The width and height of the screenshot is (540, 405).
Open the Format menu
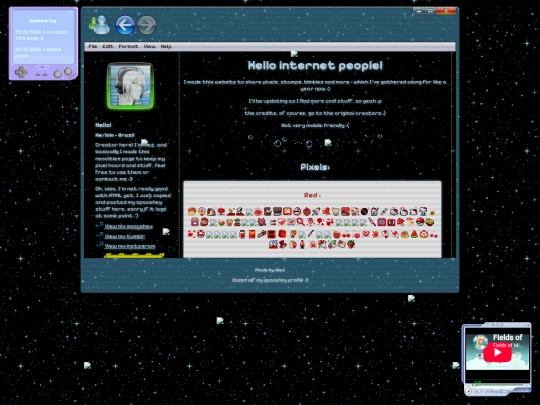coord(128,46)
